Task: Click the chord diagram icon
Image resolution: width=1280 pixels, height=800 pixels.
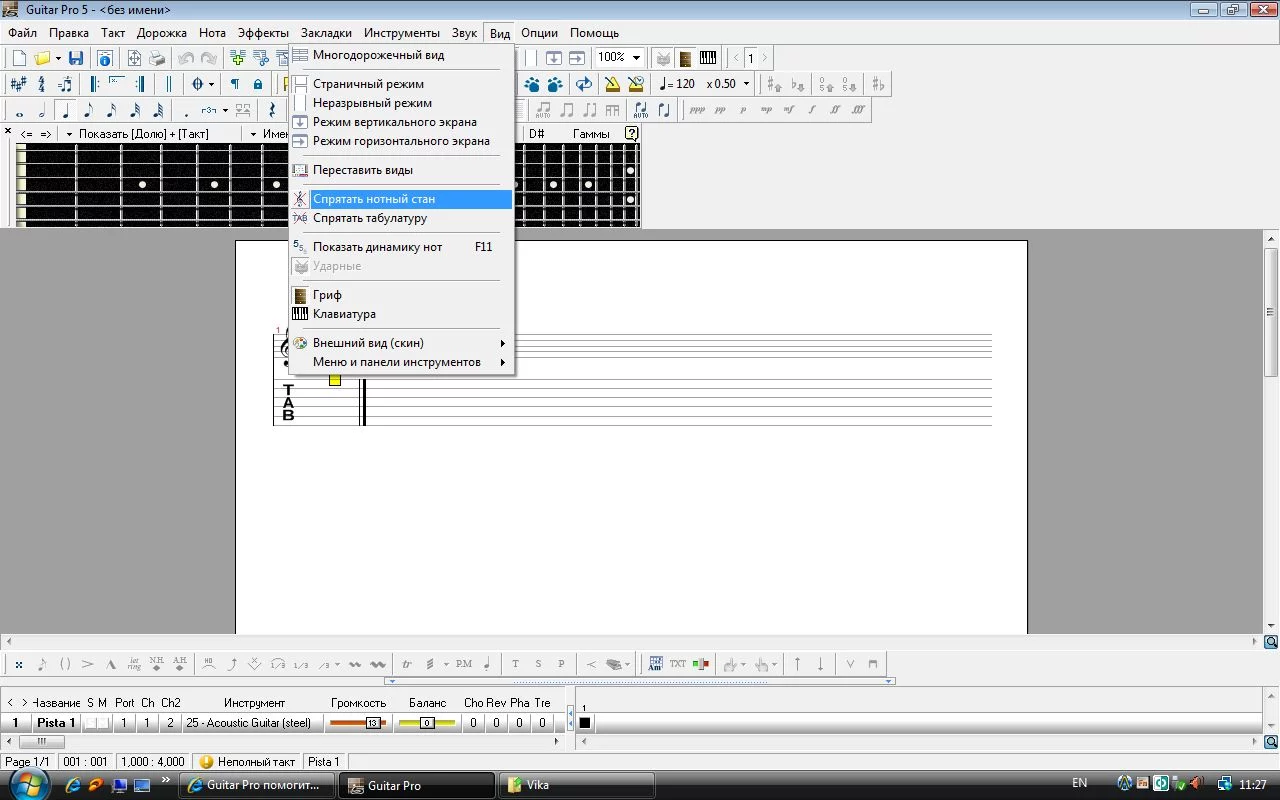Action: click(x=655, y=663)
